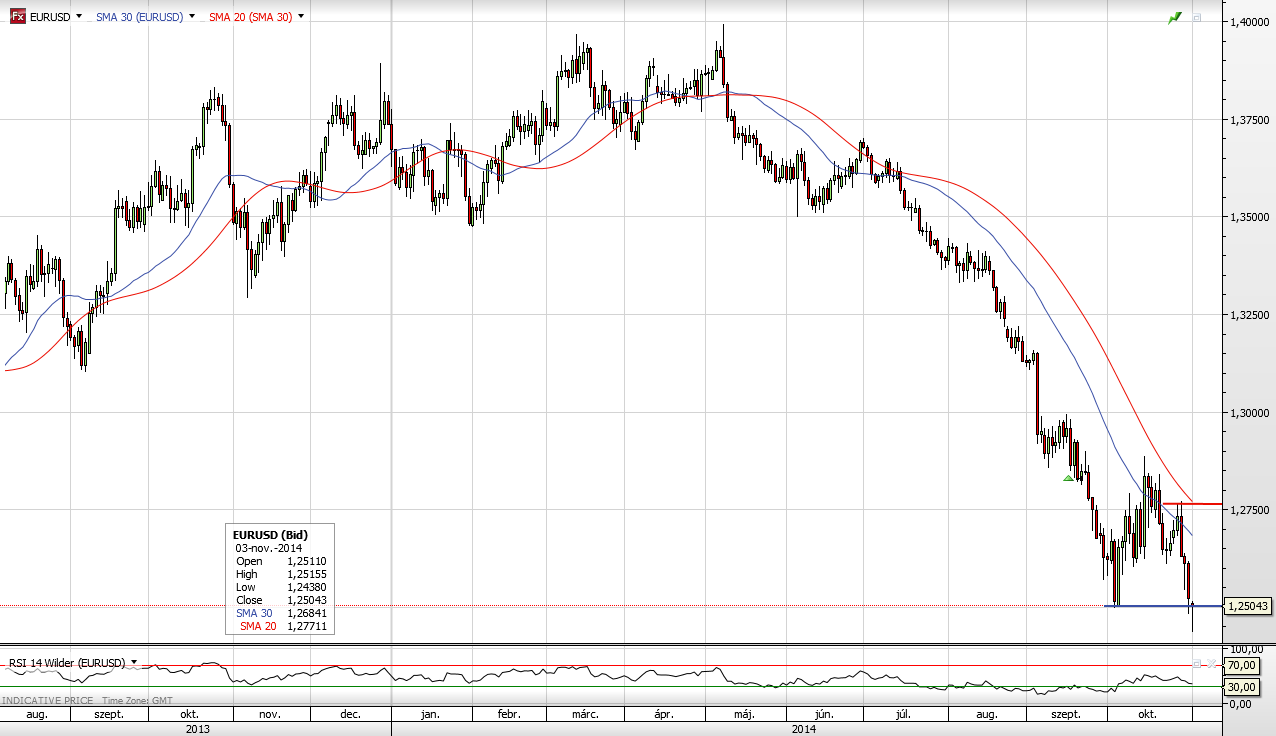1276x736 pixels.
Task: Click the 1,37500 price axis label
Action: click(1250, 120)
